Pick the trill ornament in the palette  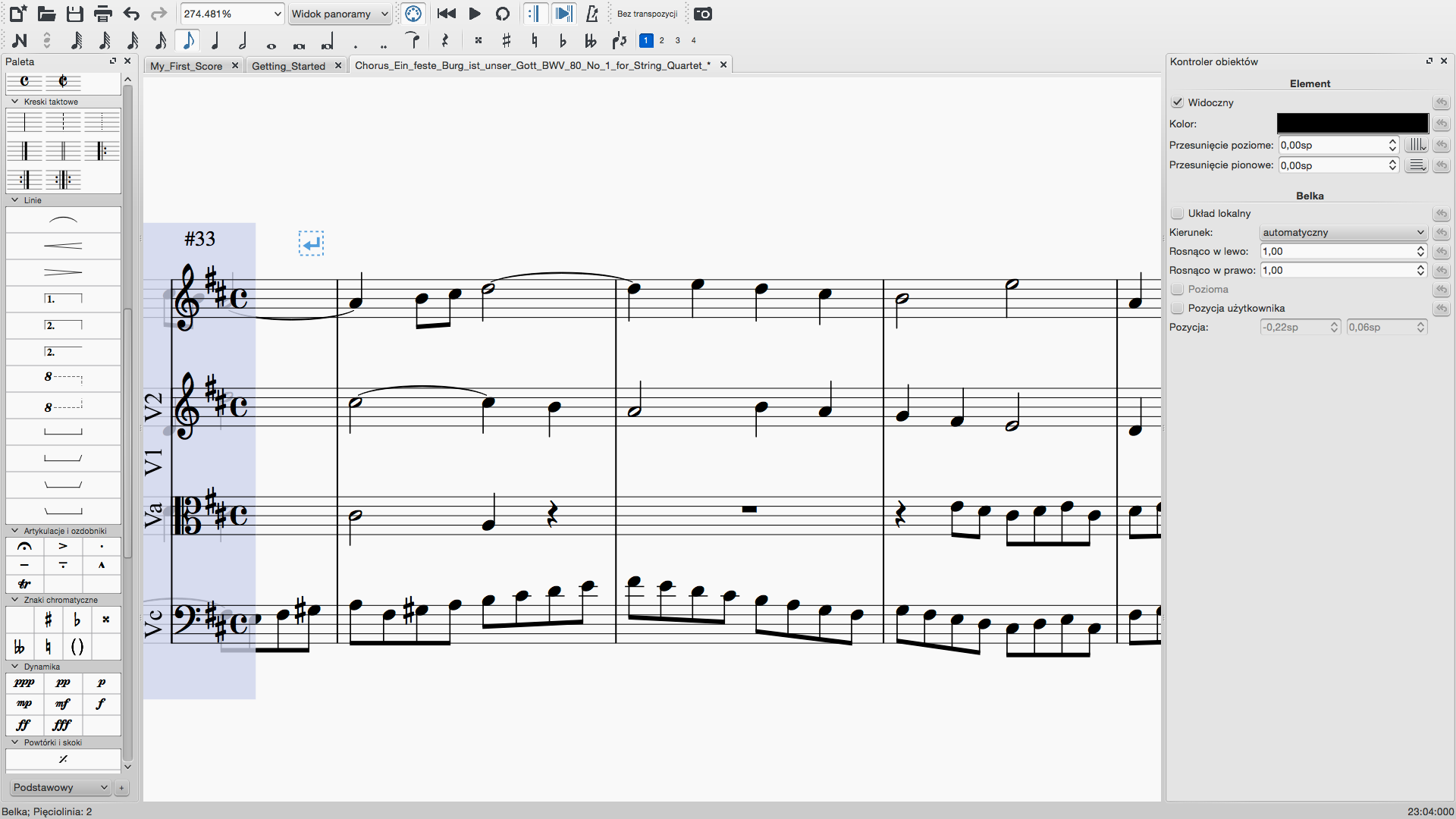click(24, 584)
